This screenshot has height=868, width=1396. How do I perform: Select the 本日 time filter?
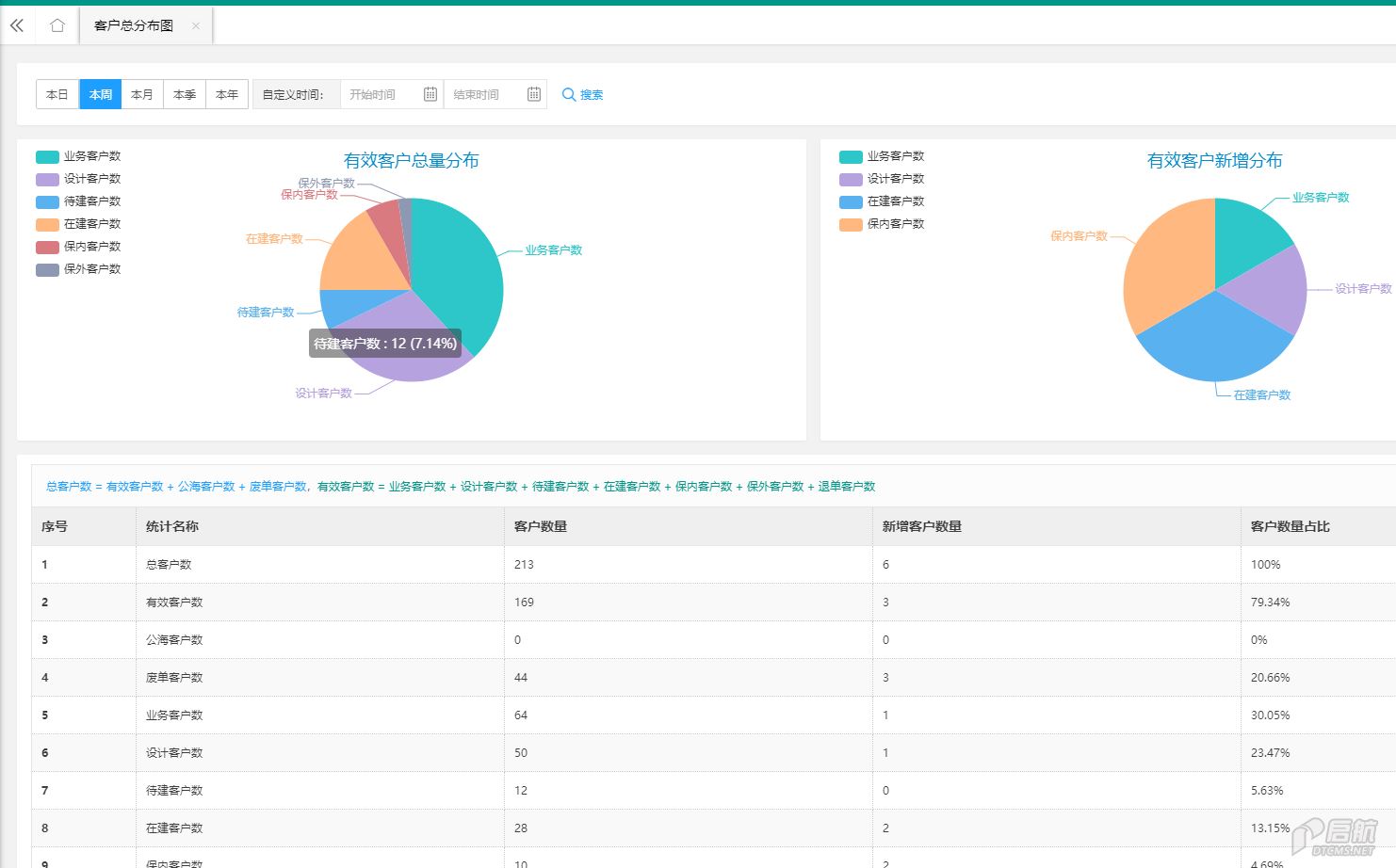57,94
